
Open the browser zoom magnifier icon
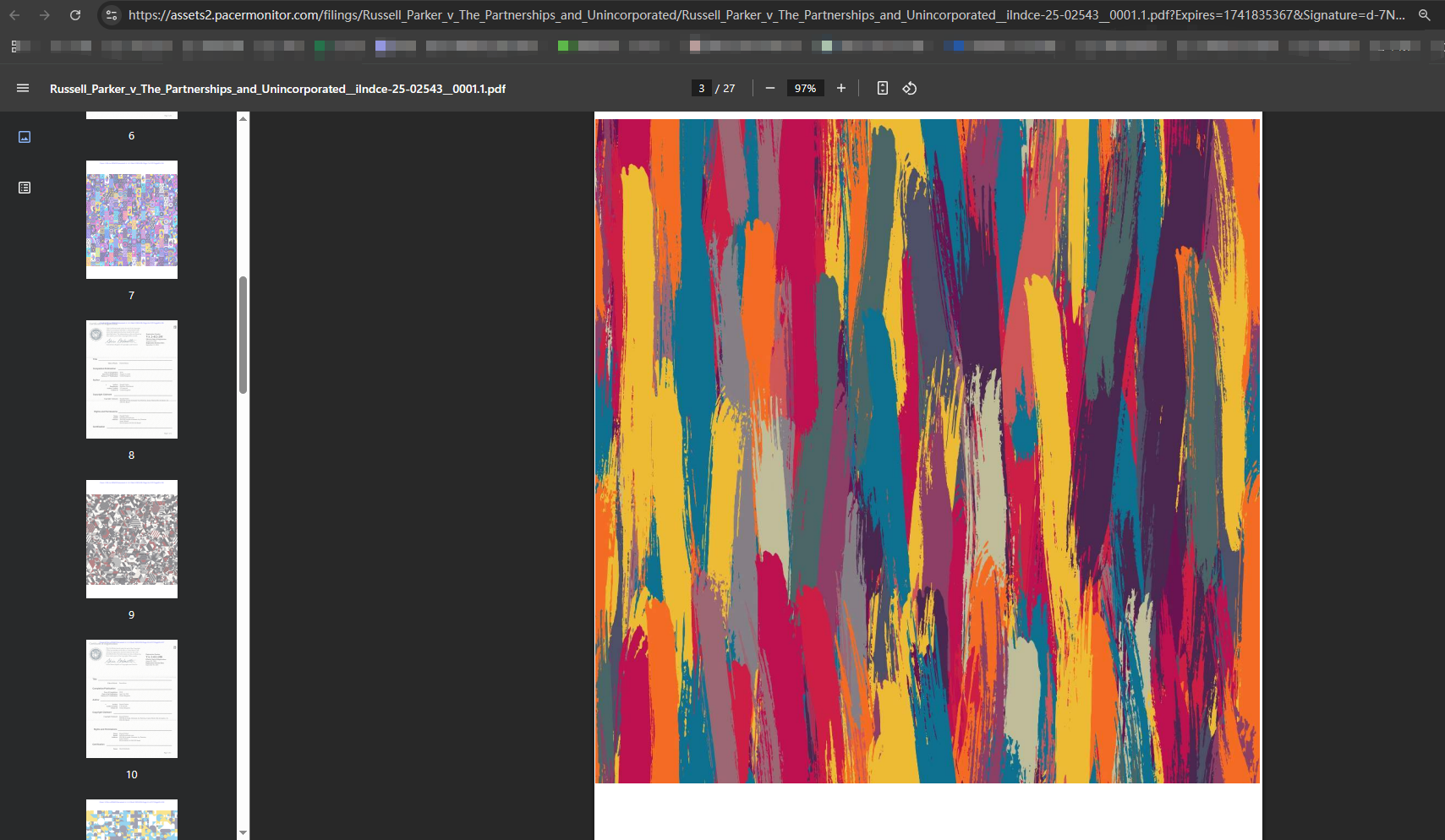pos(1424,15)
